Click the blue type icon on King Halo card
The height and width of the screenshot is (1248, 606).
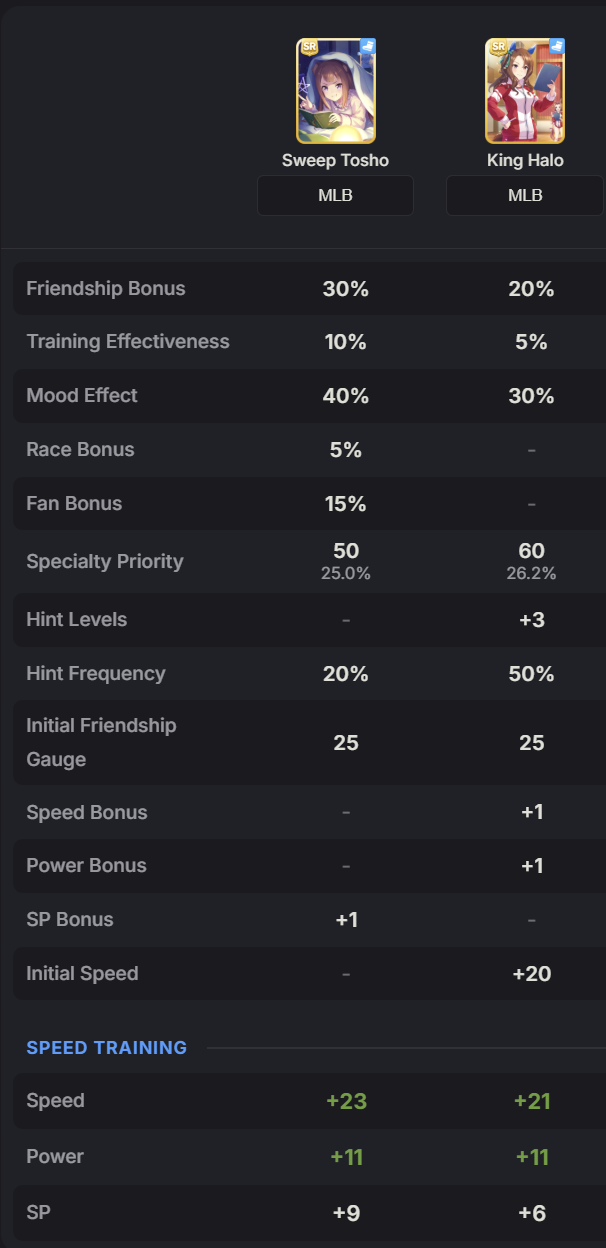pyautogui.click(x=557, y=46)
